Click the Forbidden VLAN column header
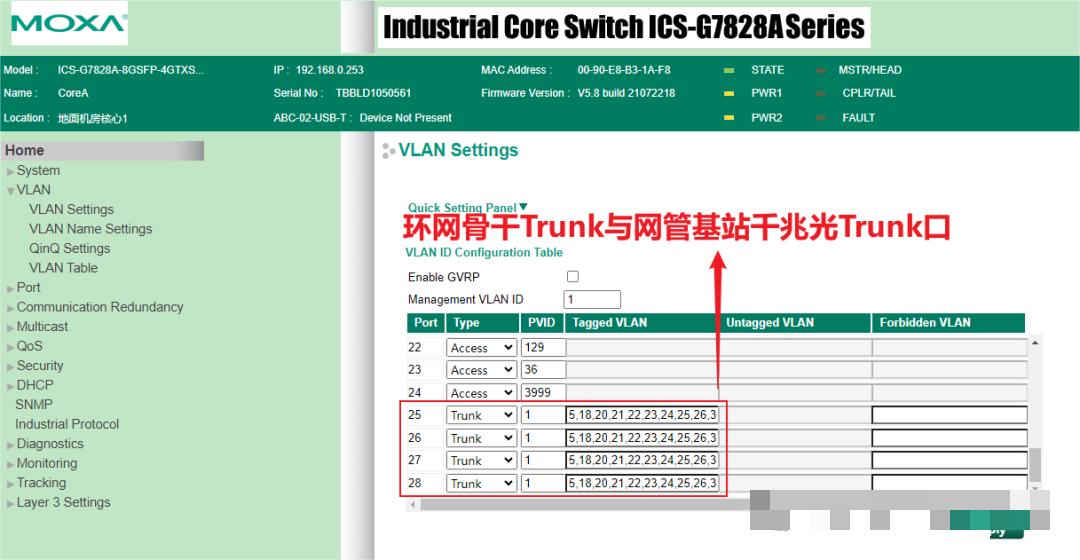The image size is (1080, 560). pos(948,322)
